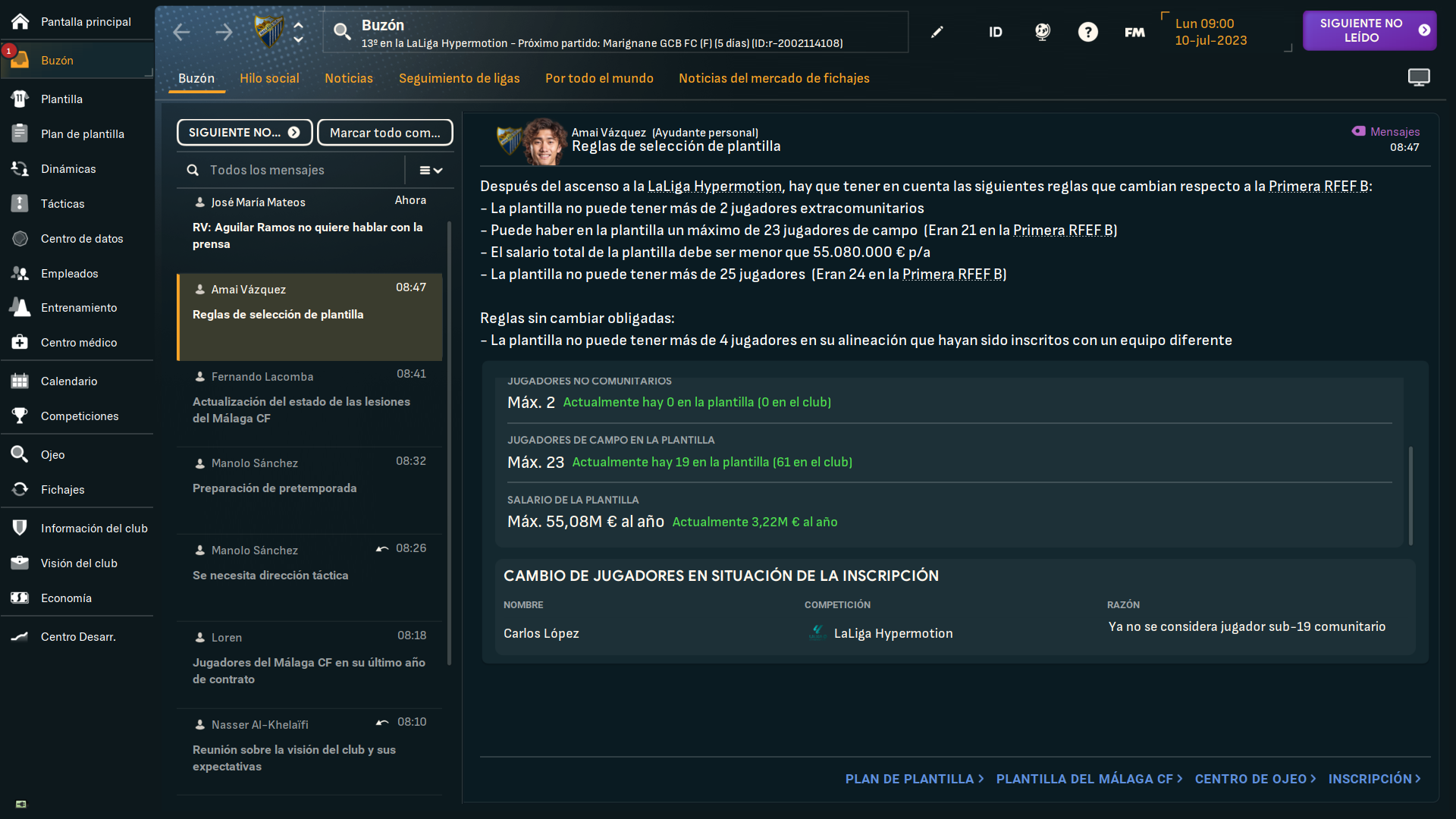Open Fernando Lacomba injuries message
This screenshot has height=819, width=1456.
(309, 403)
